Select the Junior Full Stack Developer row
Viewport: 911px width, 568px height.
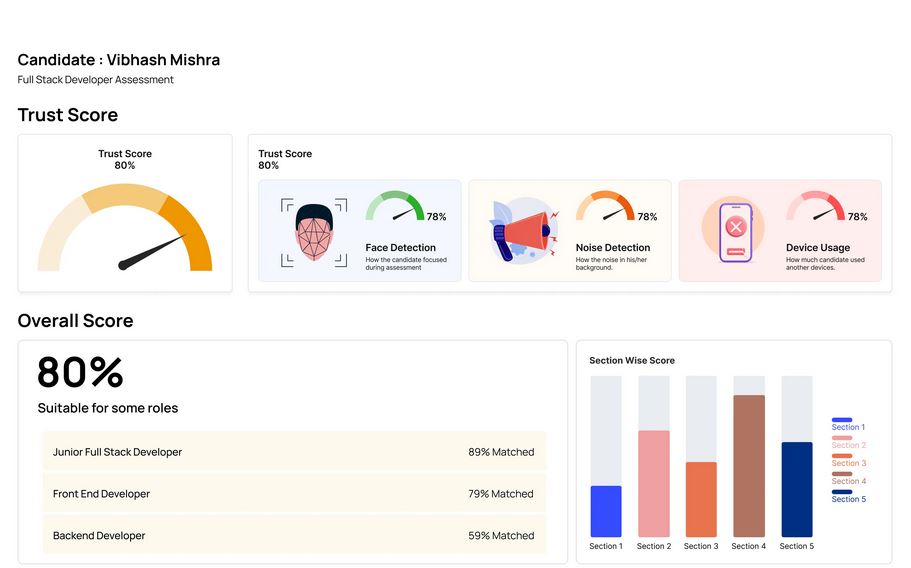click(294, 452)
